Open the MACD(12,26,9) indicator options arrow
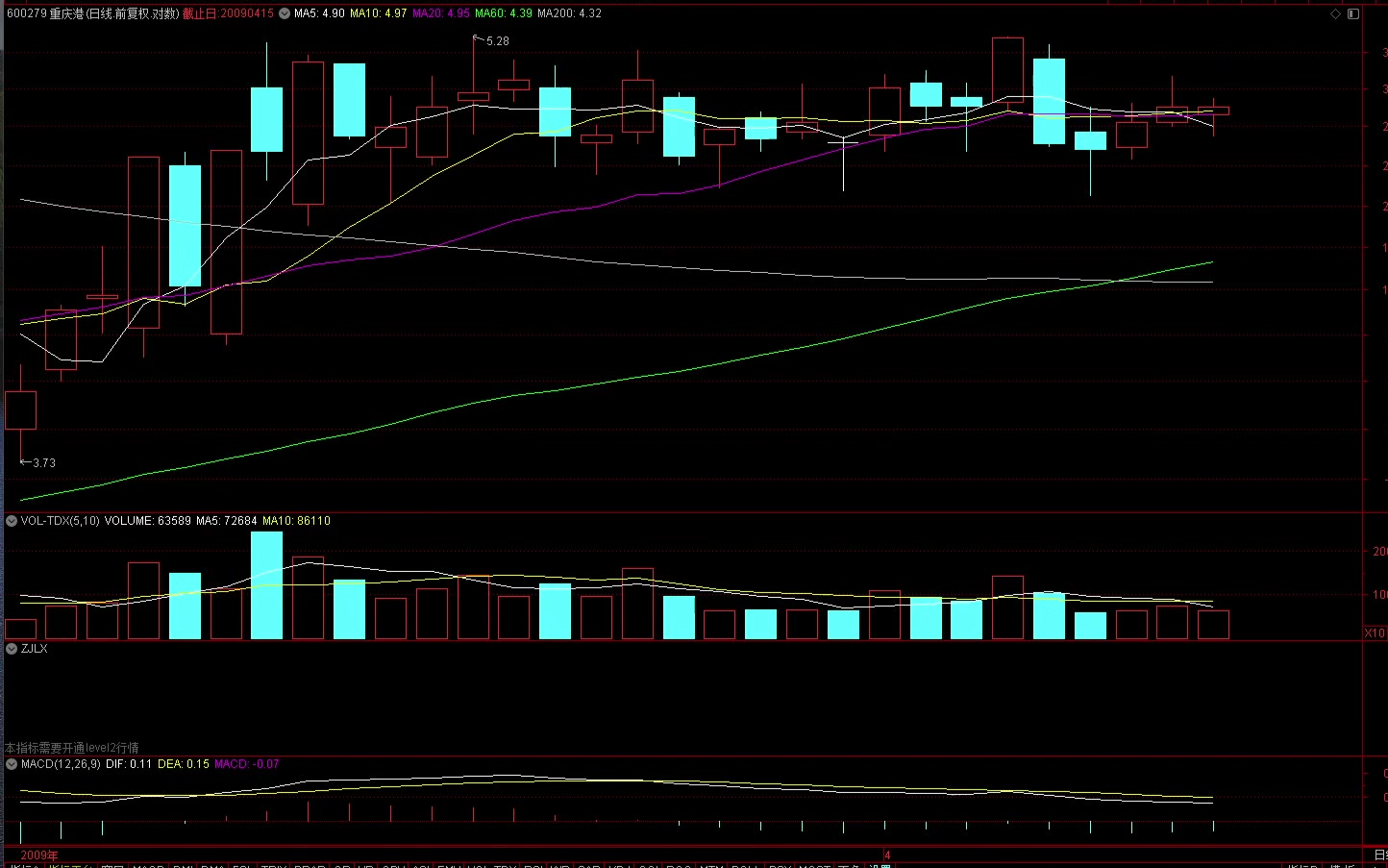This screenshot has width=1388, height=868. 12,764
